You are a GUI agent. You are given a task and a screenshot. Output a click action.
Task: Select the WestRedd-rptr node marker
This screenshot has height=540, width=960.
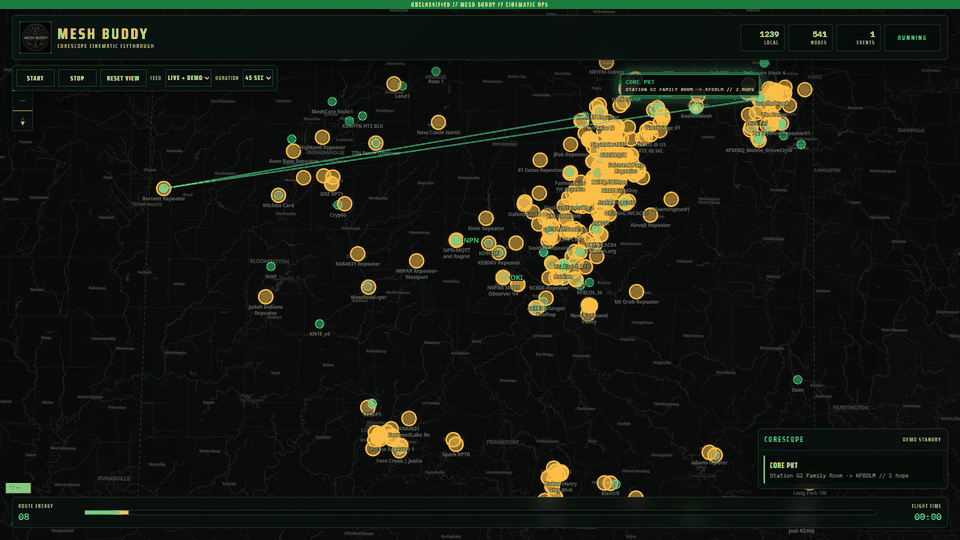(x=368, y=287)
